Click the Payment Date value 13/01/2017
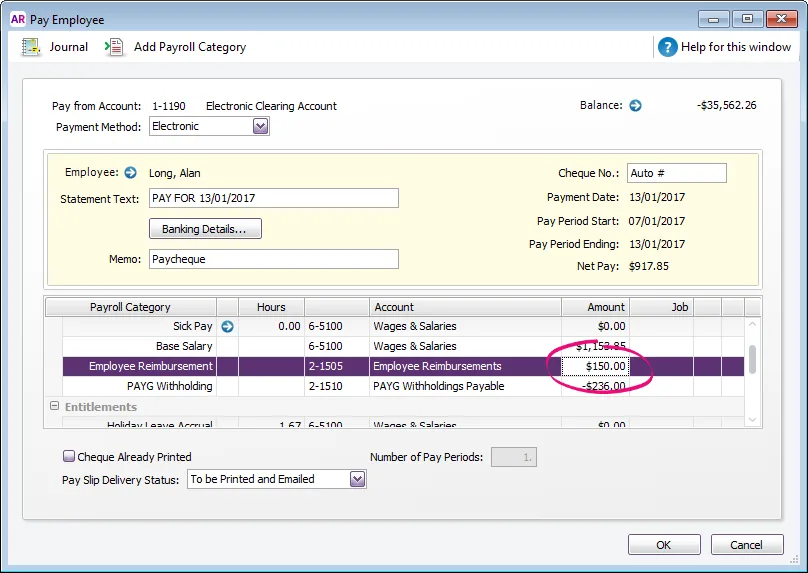Screen dimensions: 808x573 click(x=657, y=197)
